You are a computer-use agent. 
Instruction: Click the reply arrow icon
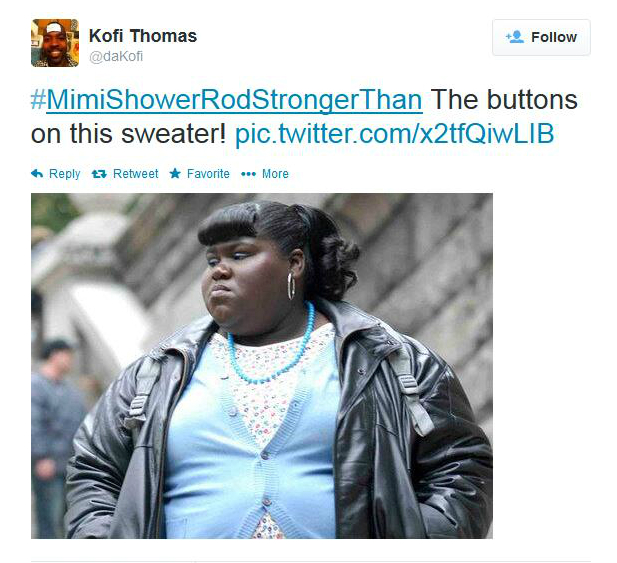coord(37,174)
